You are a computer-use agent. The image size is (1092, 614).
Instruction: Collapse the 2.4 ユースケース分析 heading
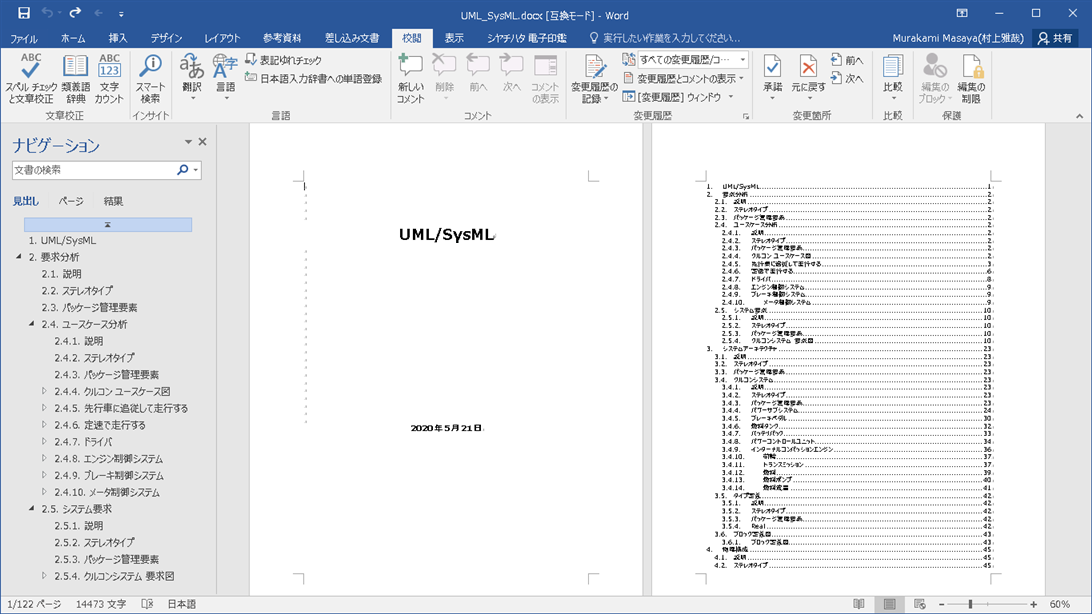[31, 324]
